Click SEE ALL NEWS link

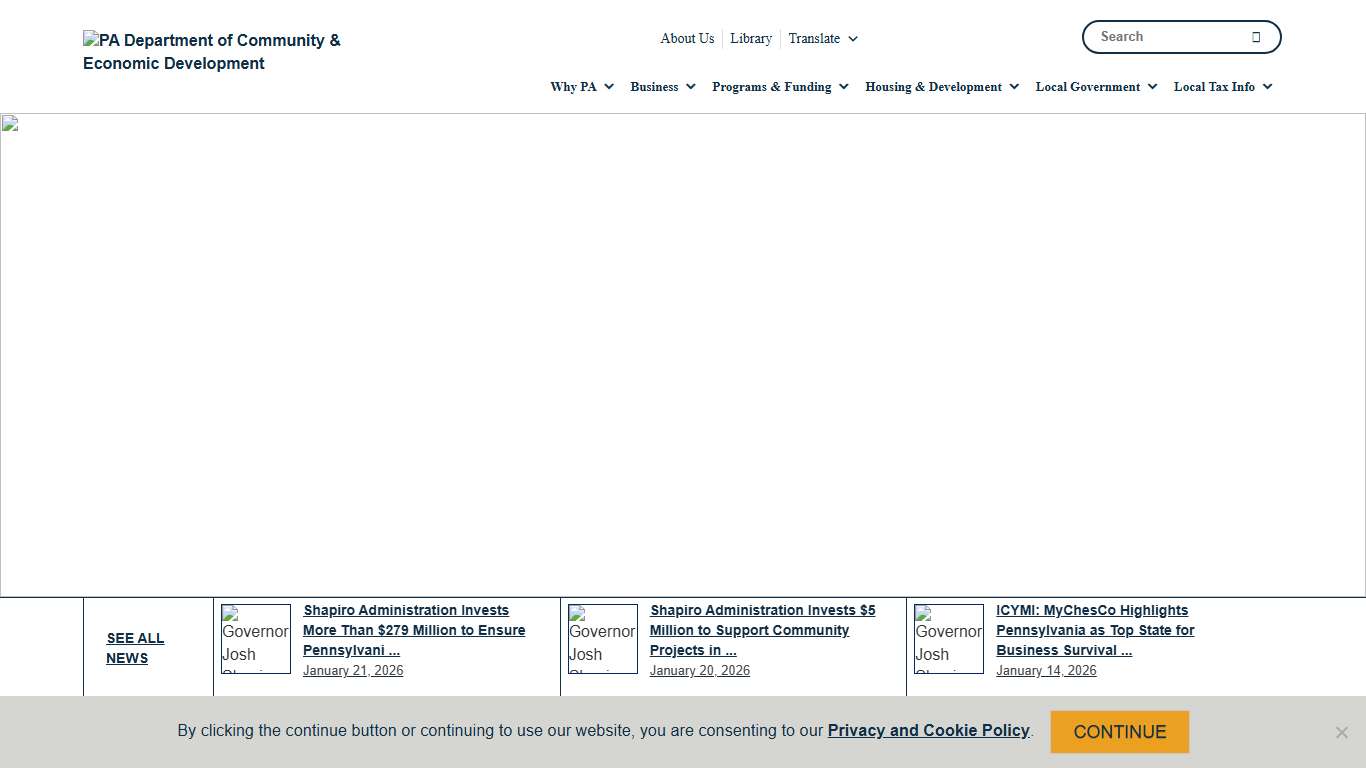(135, 648)
